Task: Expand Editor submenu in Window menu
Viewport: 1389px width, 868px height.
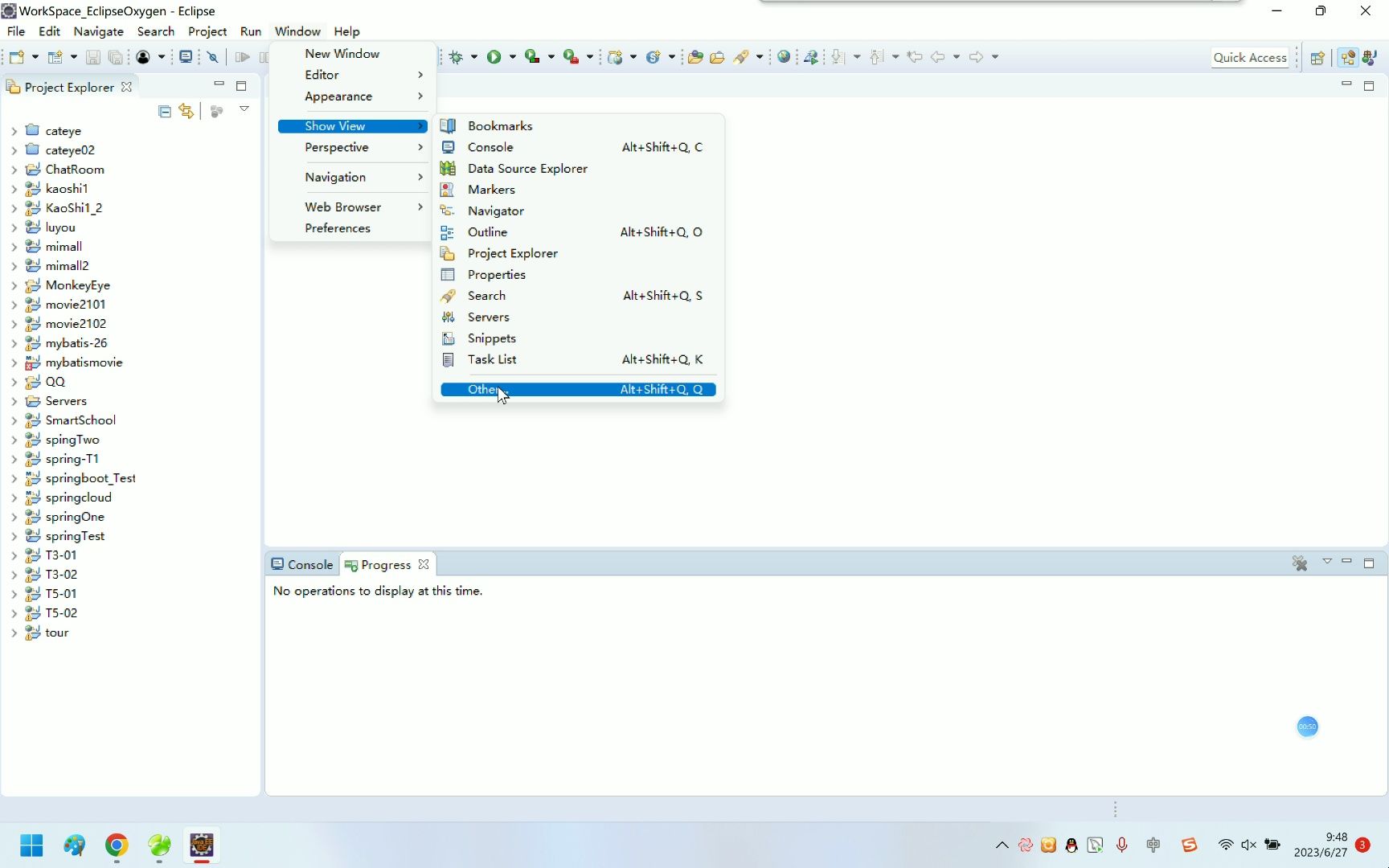Action: pos(352,75)
